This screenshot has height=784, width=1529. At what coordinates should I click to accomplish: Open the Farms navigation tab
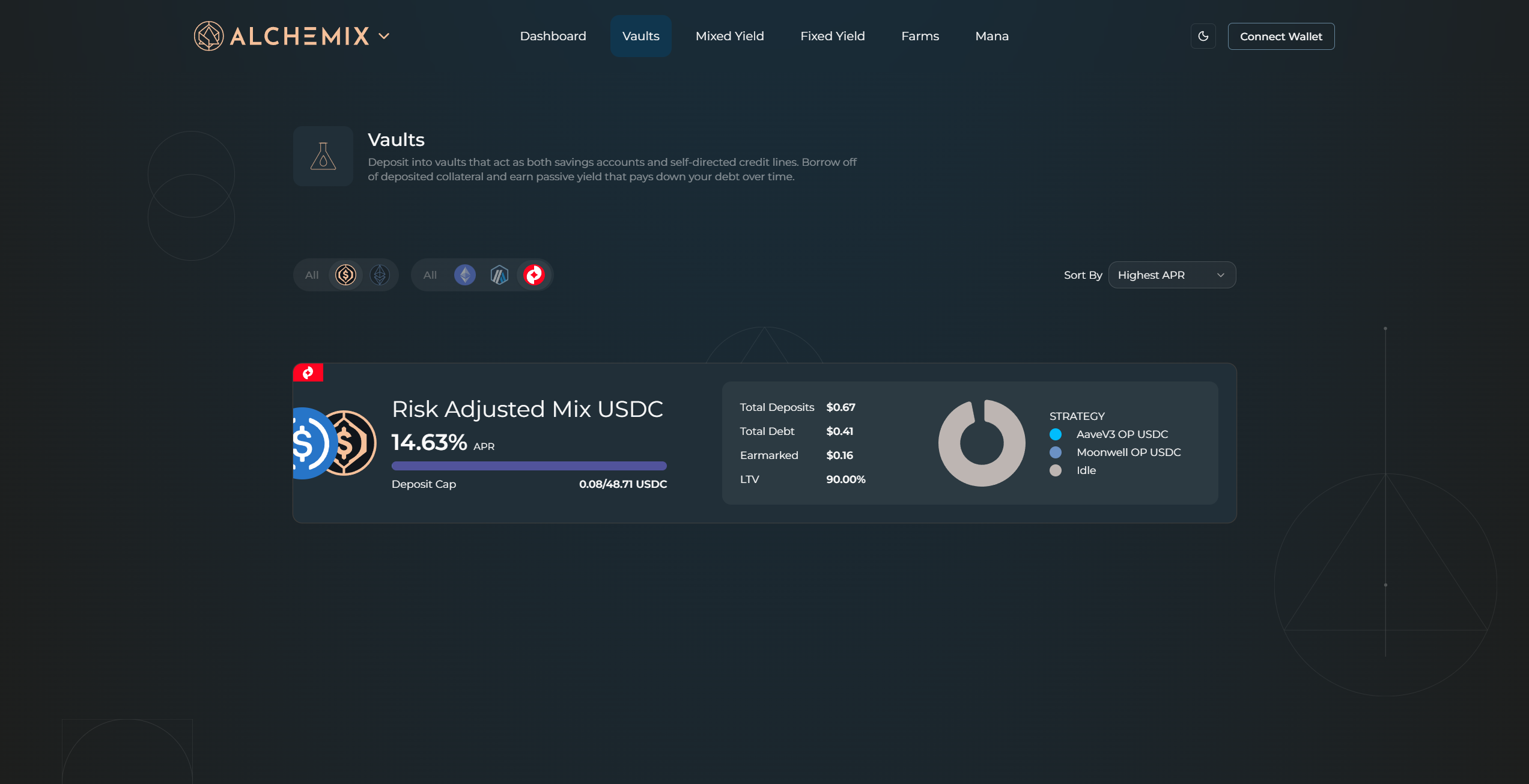920,36
